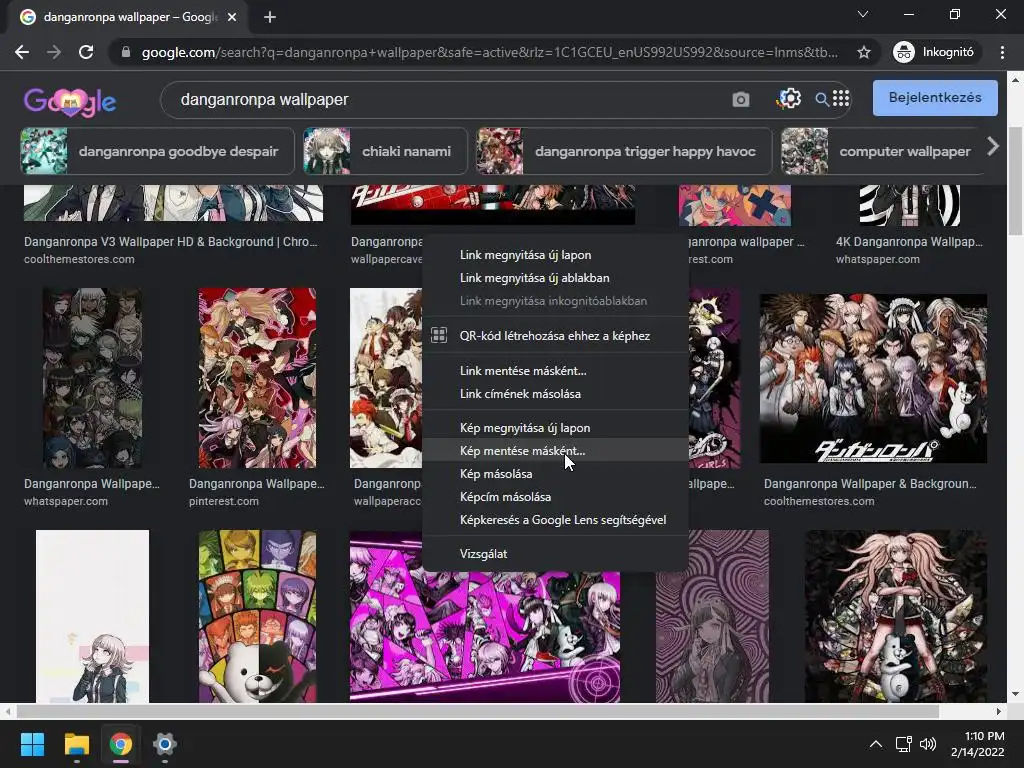
Task: Close the danganronpa wallpaper tab
Action: tap(232, 17)
